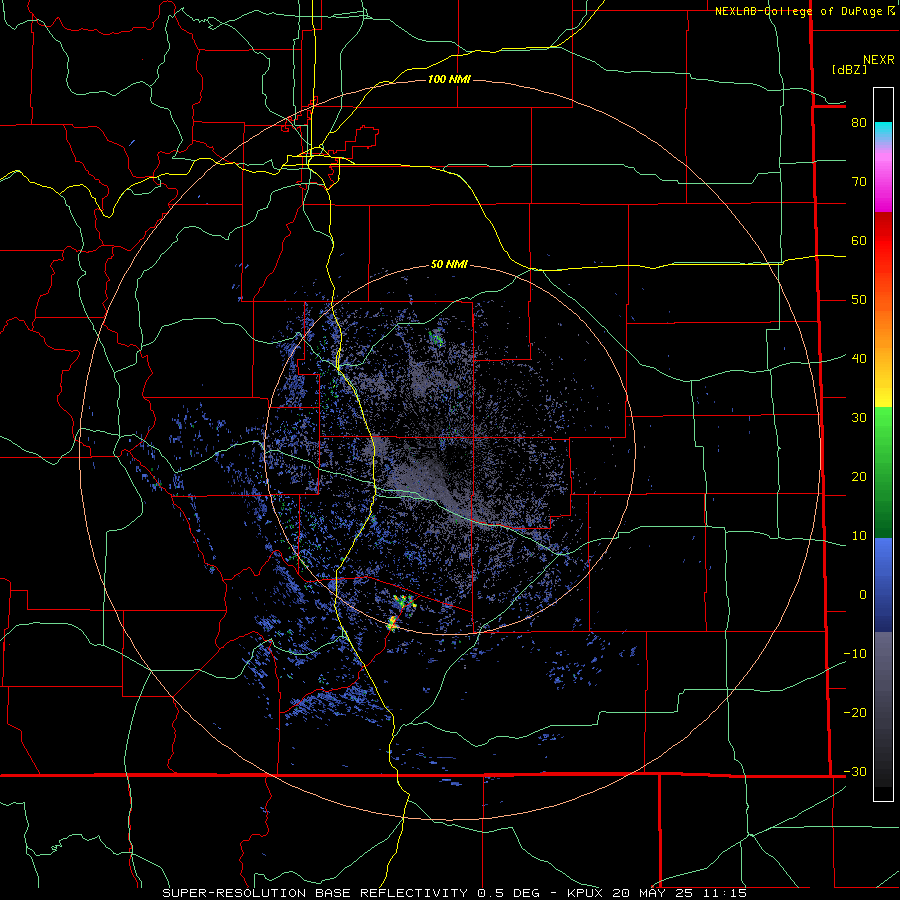Click the 80 value on the dBZ scale
Viewport: 900px width, 900px height.
tap(859, 123)
